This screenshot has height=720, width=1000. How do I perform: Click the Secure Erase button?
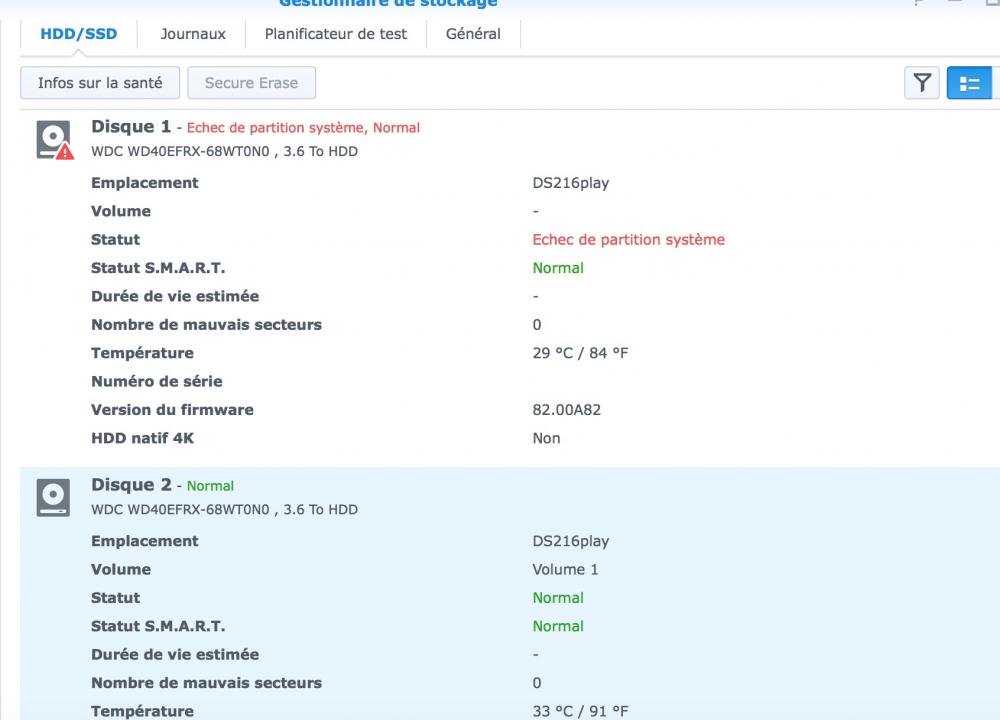[251, 83]
